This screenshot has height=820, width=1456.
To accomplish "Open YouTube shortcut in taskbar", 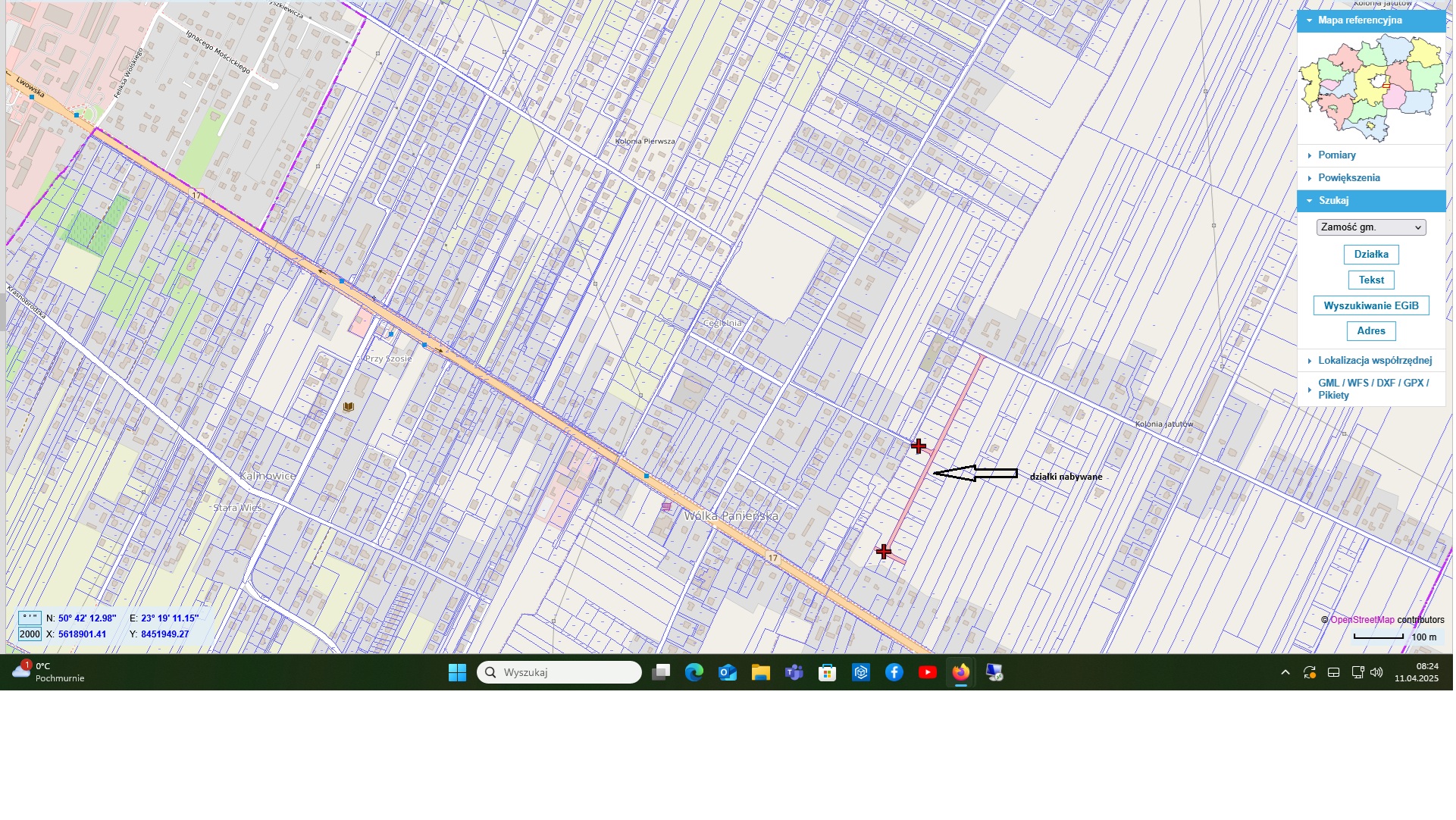I will pyautogui.click(x=928, y=672).
